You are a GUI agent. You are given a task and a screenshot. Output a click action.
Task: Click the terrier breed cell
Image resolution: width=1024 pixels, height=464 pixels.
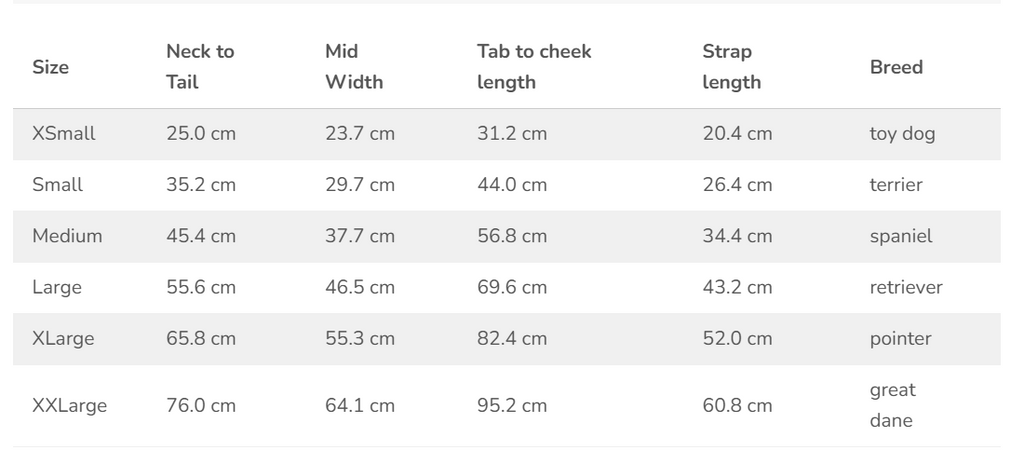(x=896, y=184)
